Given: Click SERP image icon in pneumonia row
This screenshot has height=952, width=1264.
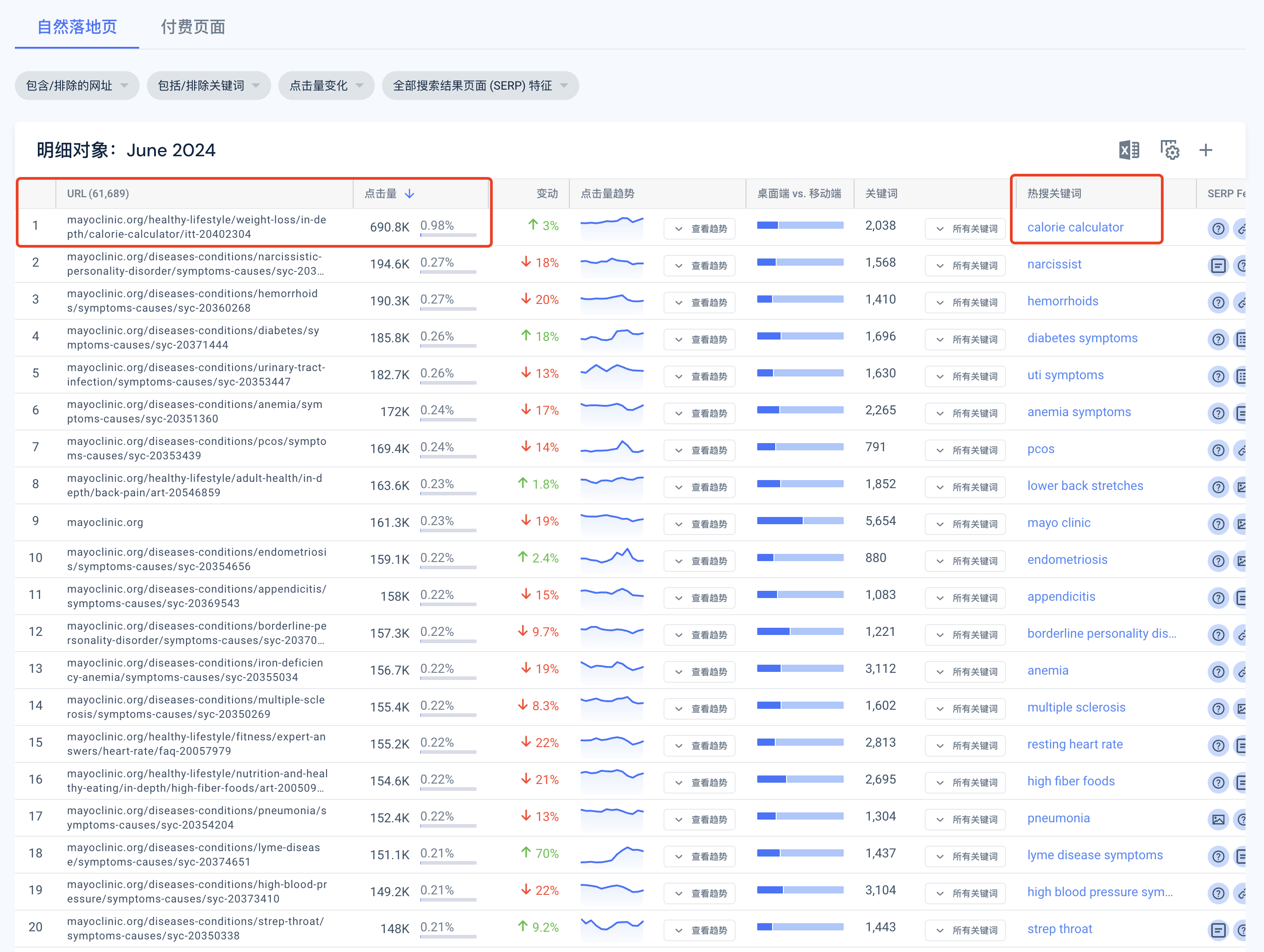Looking at the screenshot, I should tap(1219, 820).
